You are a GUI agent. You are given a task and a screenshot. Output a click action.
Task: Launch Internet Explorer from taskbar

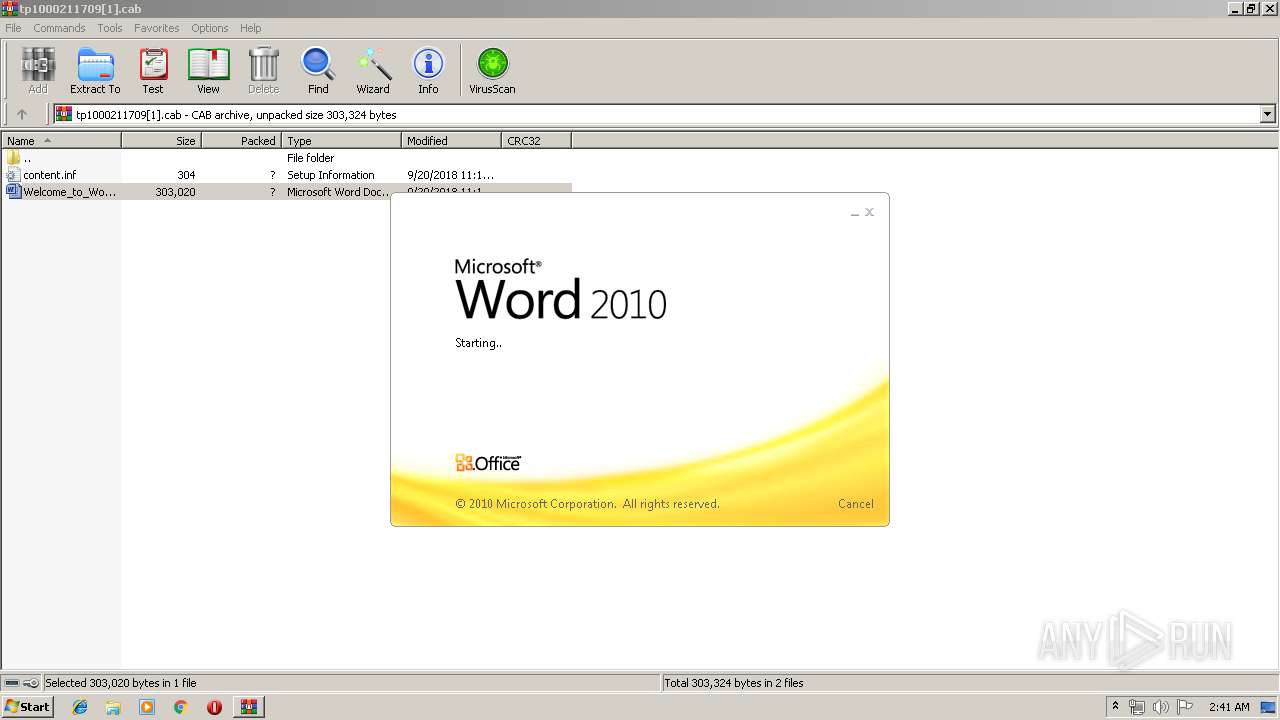click(x=80, y=707)
